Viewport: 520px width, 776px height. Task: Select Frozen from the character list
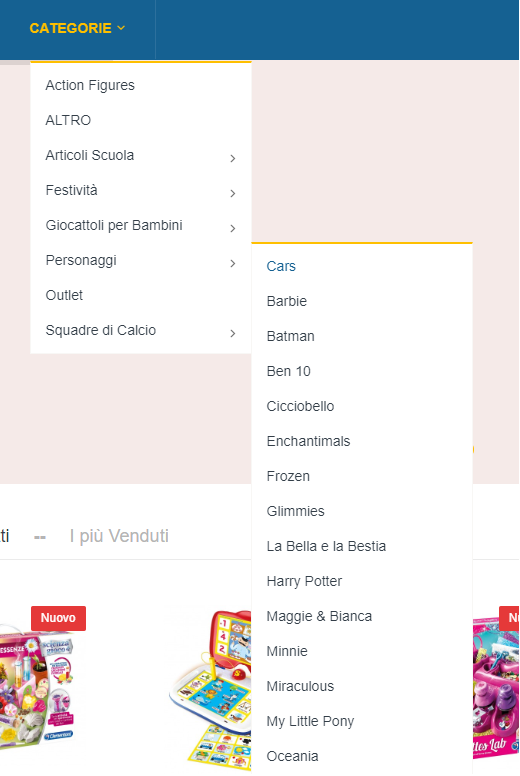pyautogui.click(x=288, y=477)
